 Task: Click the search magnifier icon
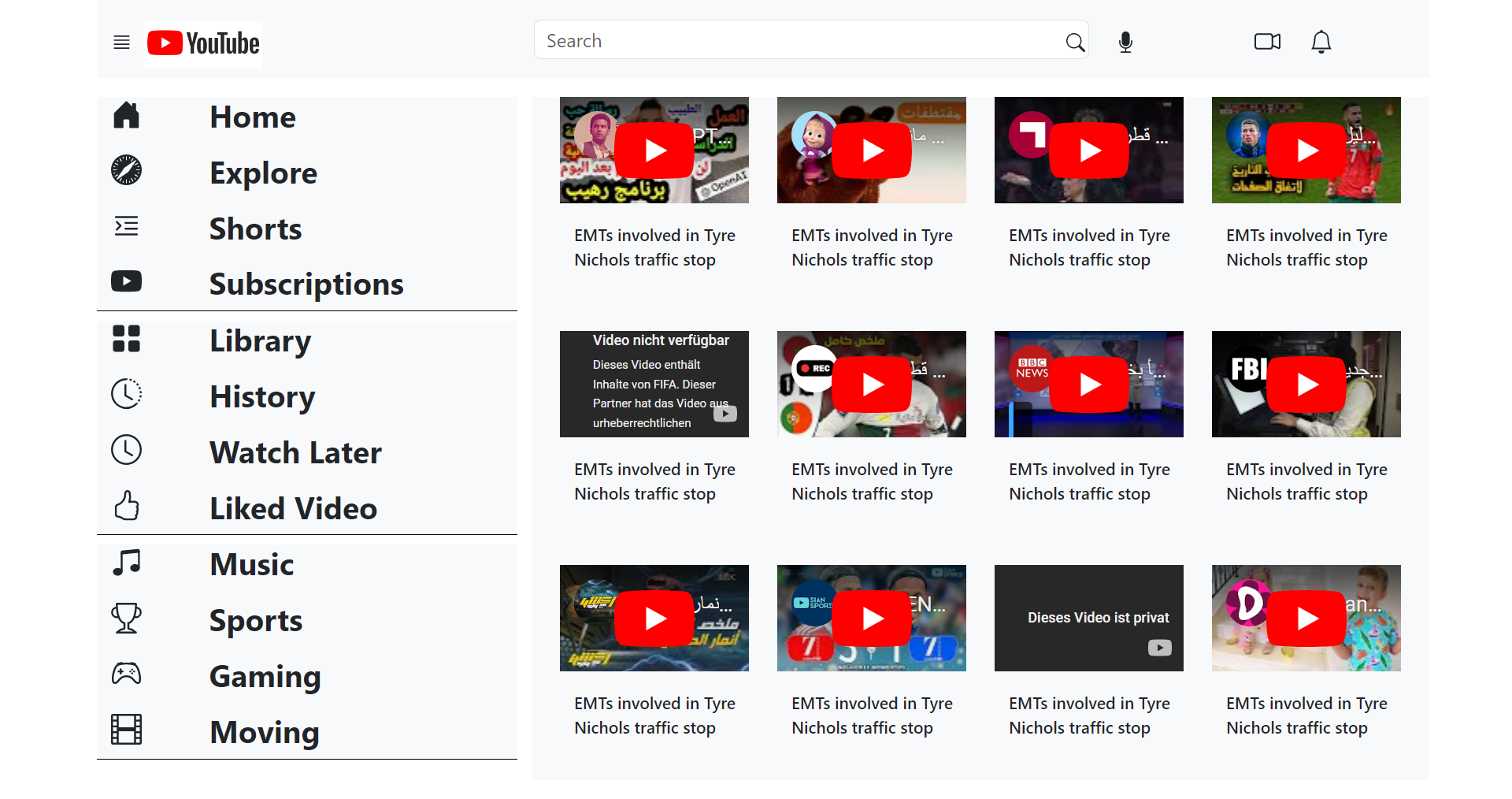coord(1074,42)
